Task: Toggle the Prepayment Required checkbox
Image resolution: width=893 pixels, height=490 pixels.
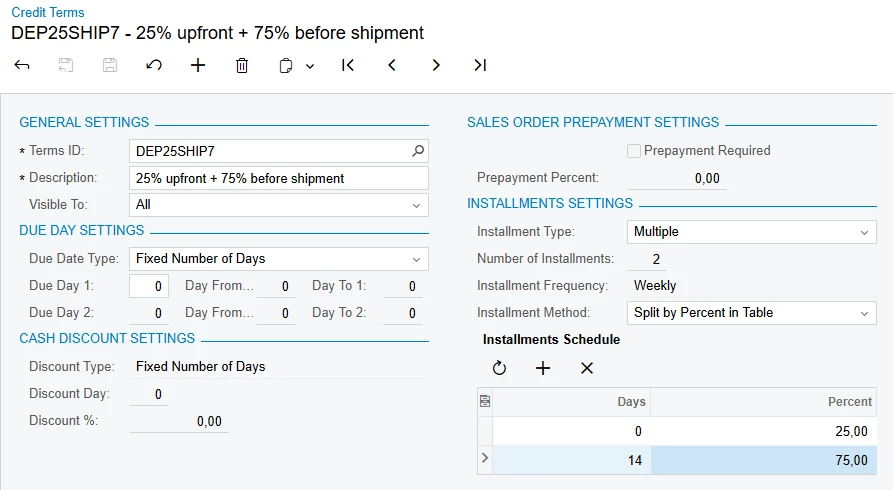Action: (633, 151)
